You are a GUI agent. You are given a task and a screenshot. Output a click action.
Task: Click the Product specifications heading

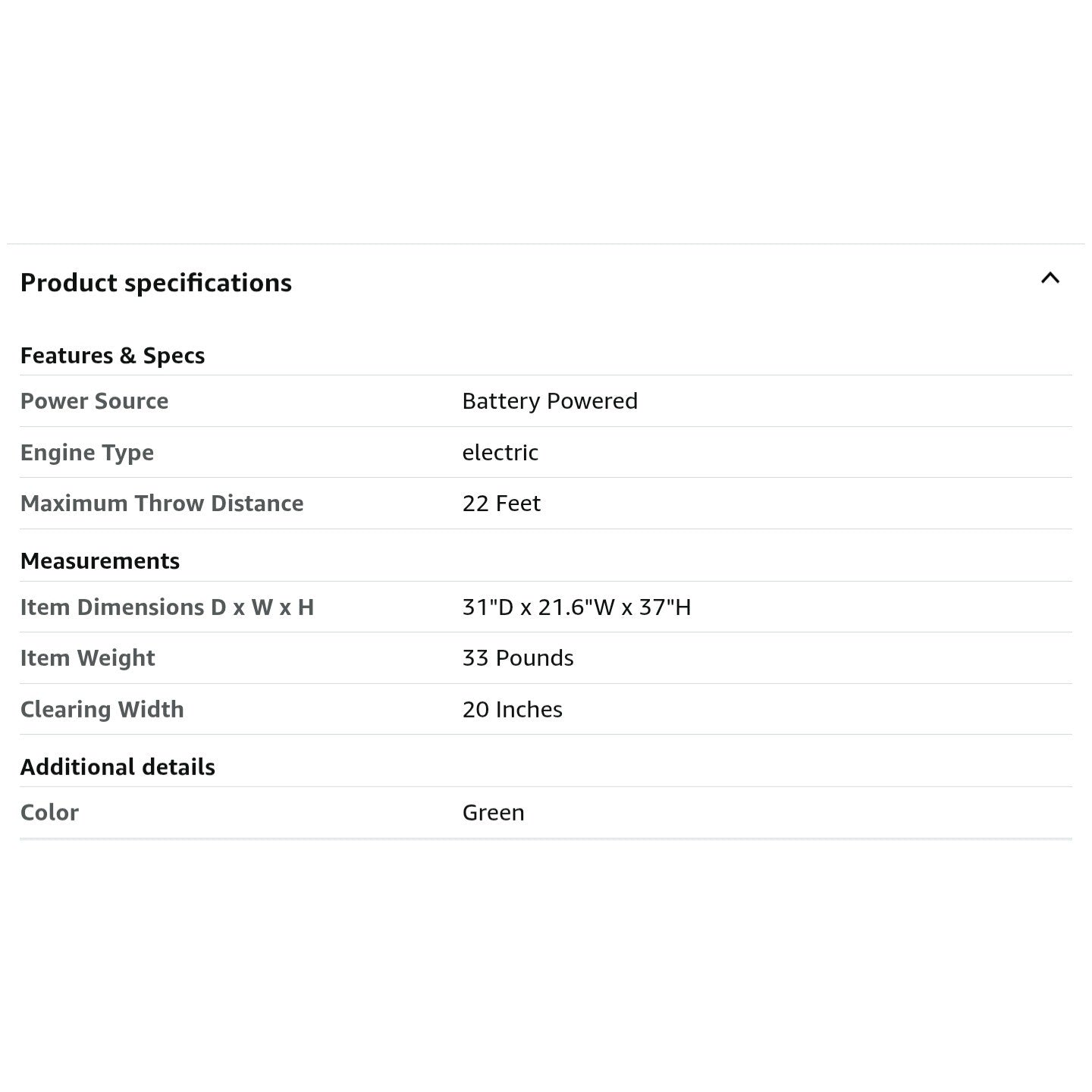pyautogui.click(x=155, y=283)
